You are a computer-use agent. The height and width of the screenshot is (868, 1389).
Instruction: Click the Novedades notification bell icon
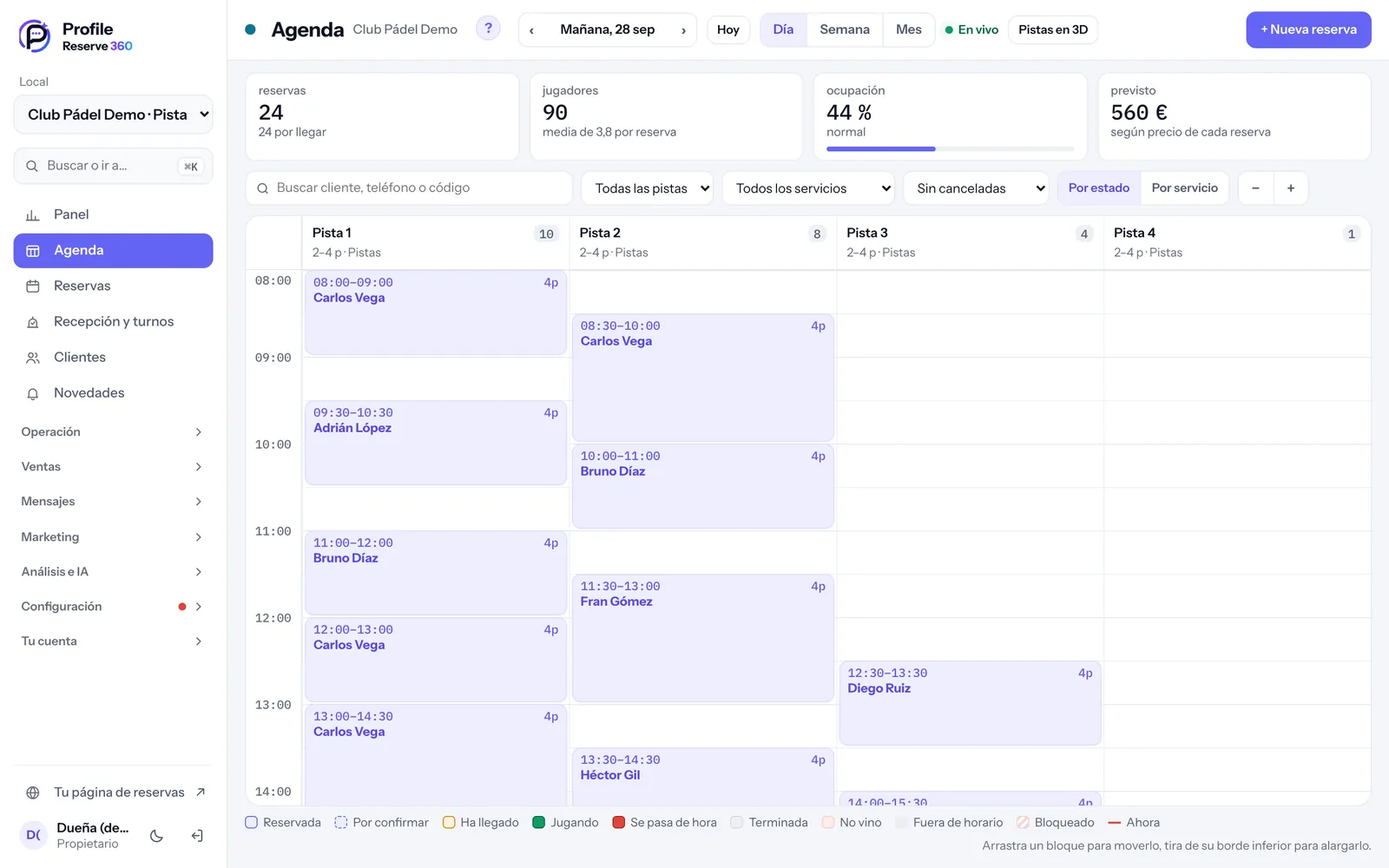coord(33,393)
